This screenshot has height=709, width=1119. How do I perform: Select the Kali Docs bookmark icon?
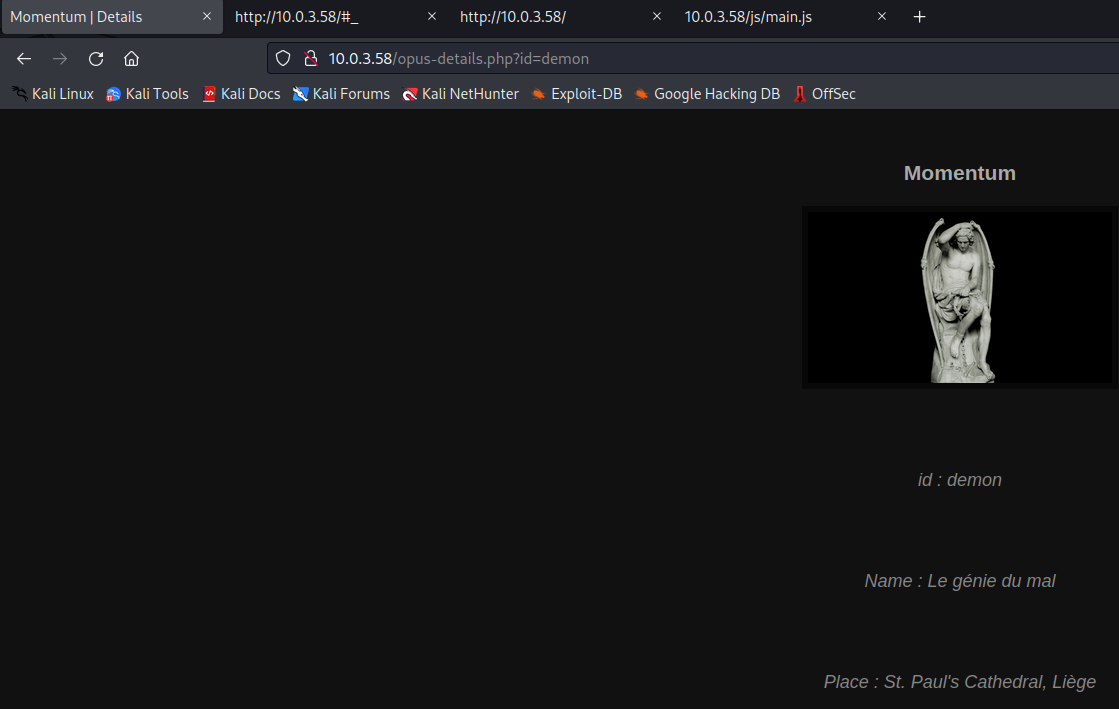209,93
